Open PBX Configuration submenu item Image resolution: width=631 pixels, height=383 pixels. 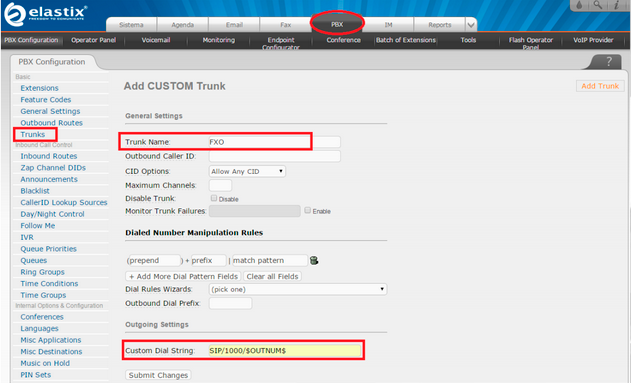click(31, 40)
